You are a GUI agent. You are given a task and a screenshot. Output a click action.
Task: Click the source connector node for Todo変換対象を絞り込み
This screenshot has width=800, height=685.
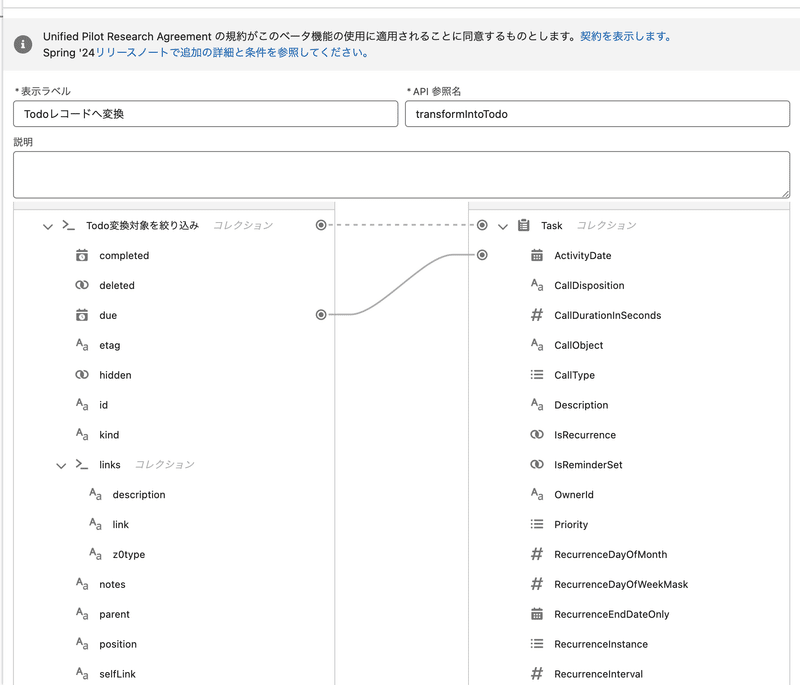pyautogui.click(x=321, y=225)
